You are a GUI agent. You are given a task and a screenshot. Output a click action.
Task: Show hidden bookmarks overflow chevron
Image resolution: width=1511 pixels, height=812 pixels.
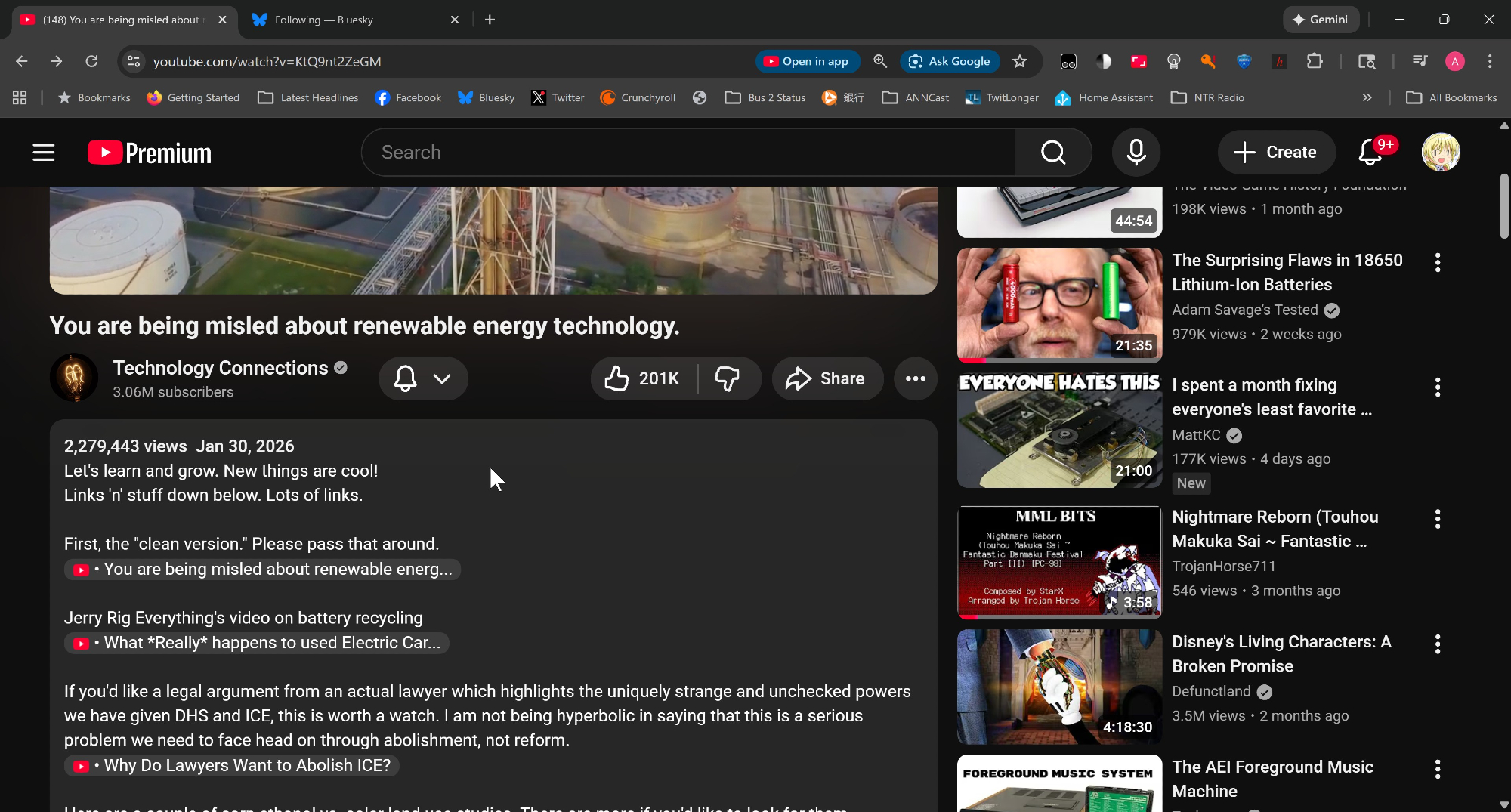click(1367, 97)
